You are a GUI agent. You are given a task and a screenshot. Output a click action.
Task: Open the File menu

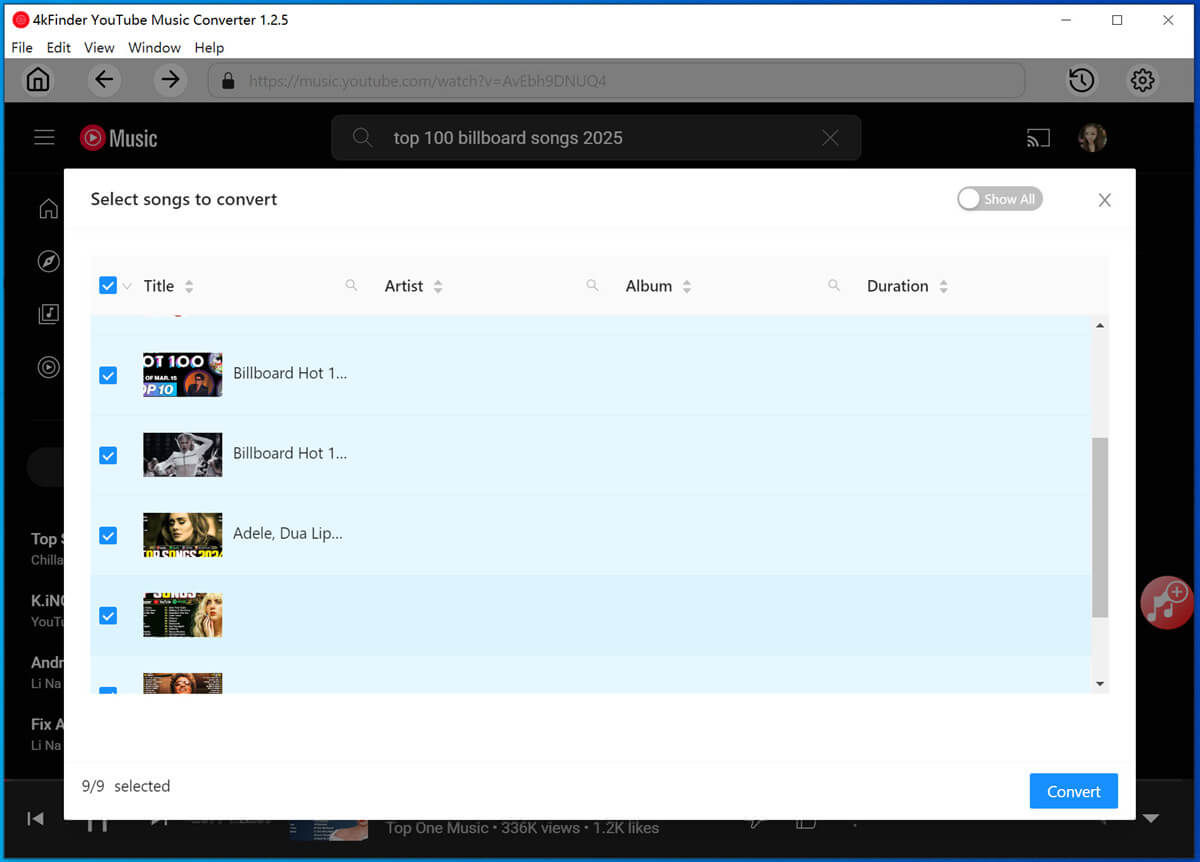22,47
